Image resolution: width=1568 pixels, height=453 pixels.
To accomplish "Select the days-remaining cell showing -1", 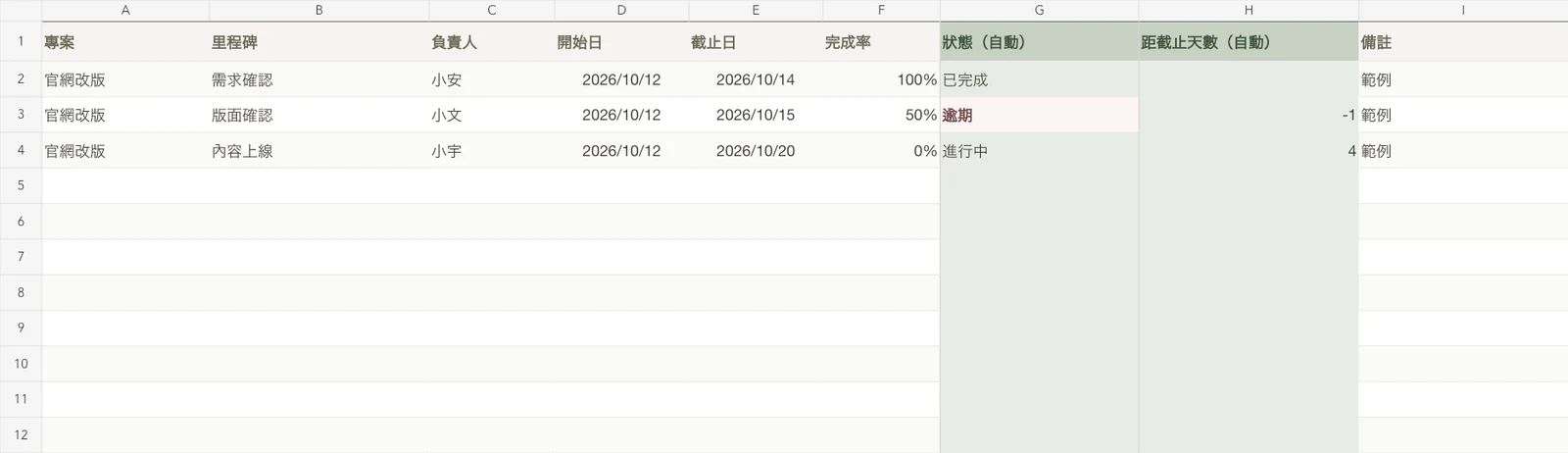I will coord(1249,115).
